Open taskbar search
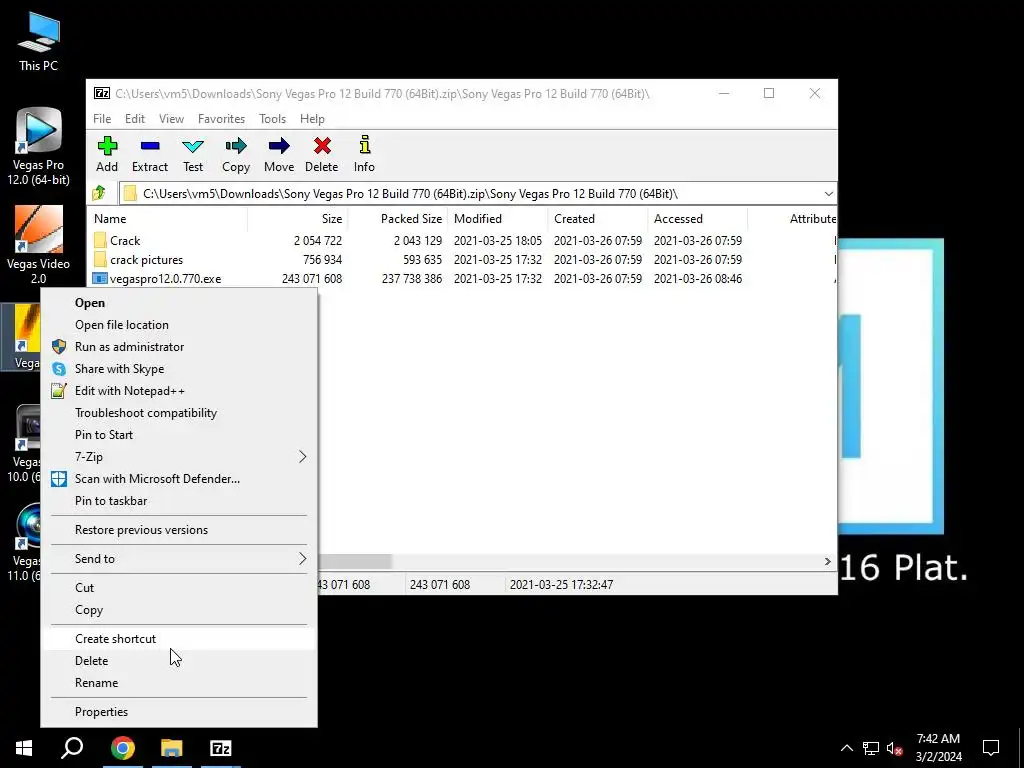Viewport: 1024px width, 768px height. [72, 748]
